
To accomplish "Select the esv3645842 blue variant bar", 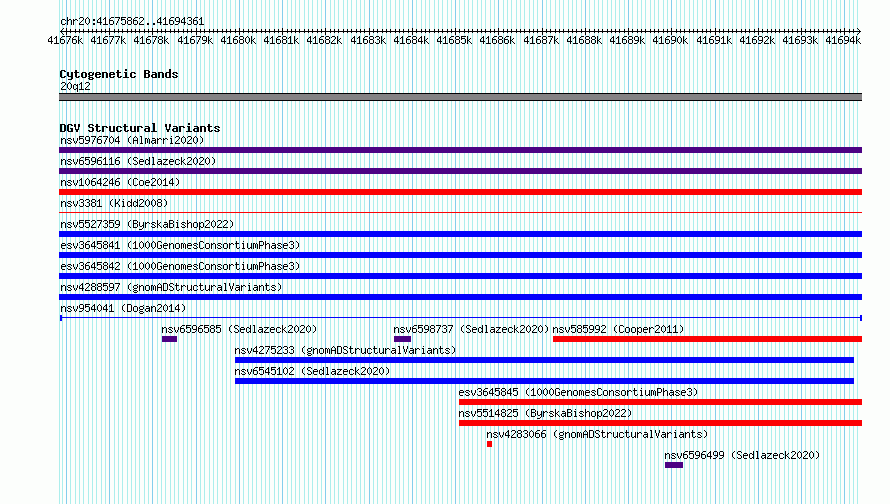I will point(460,276).
